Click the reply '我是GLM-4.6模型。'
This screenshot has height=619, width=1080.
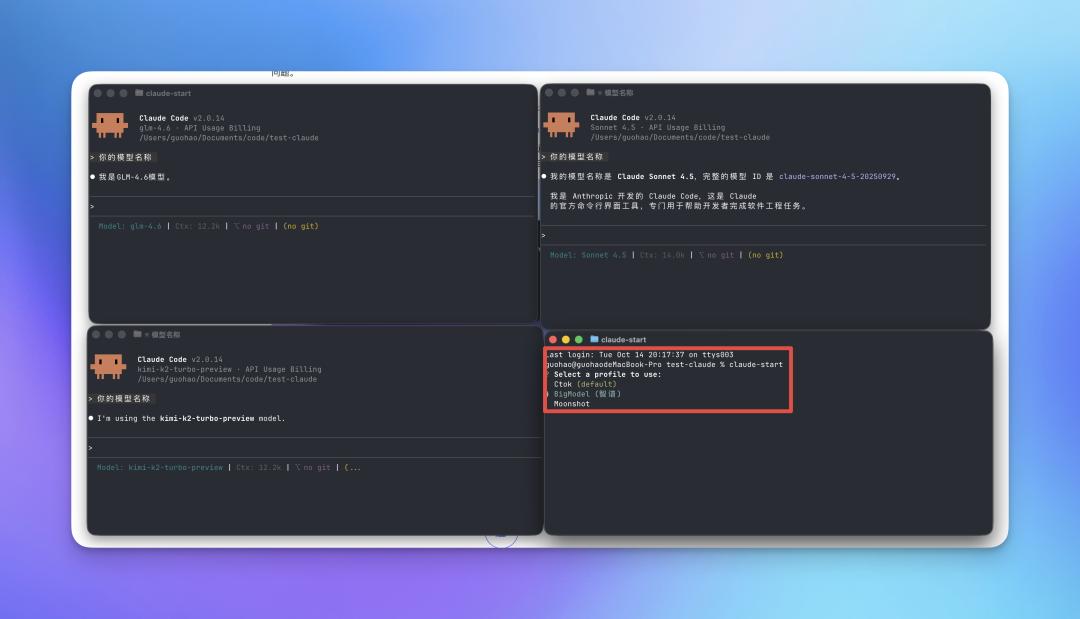(x=134, y=177)
